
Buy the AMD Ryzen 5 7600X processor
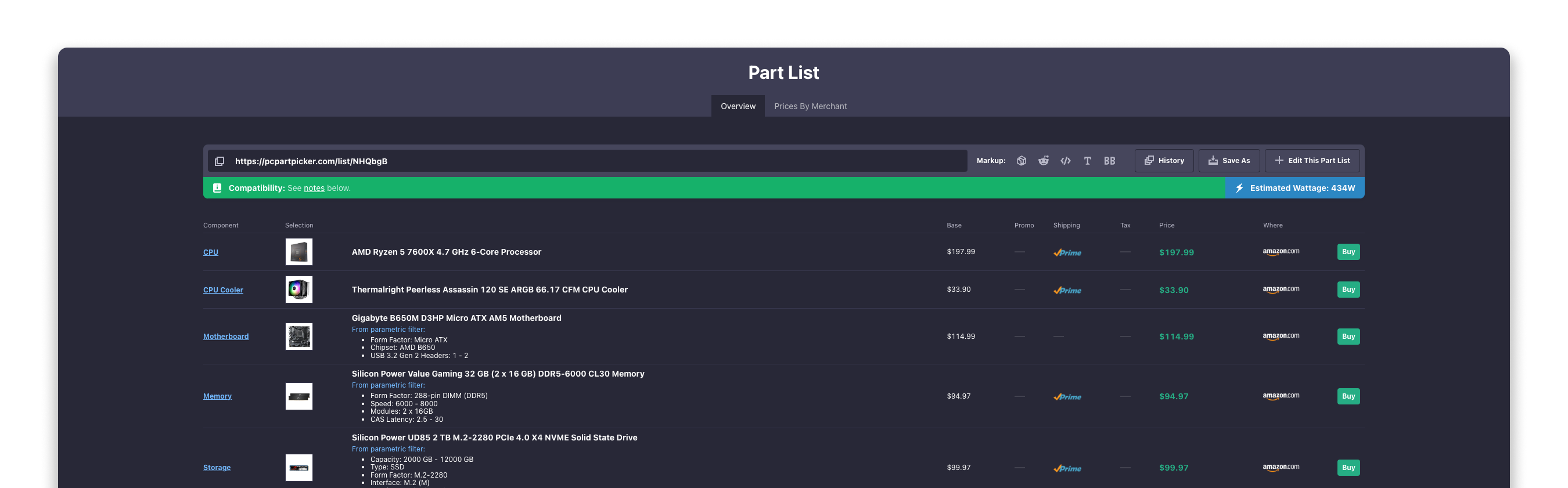(1348, 252)
